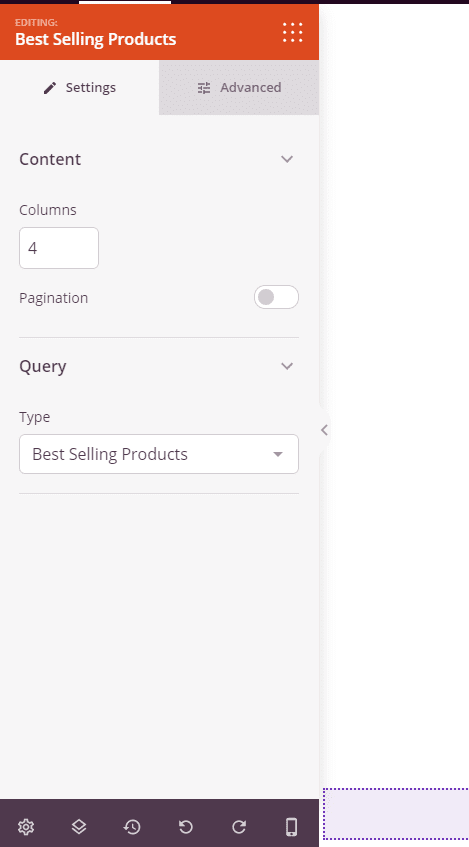Click the Content section heading
This screenshot has height=847, width=469.
[50, 159]
